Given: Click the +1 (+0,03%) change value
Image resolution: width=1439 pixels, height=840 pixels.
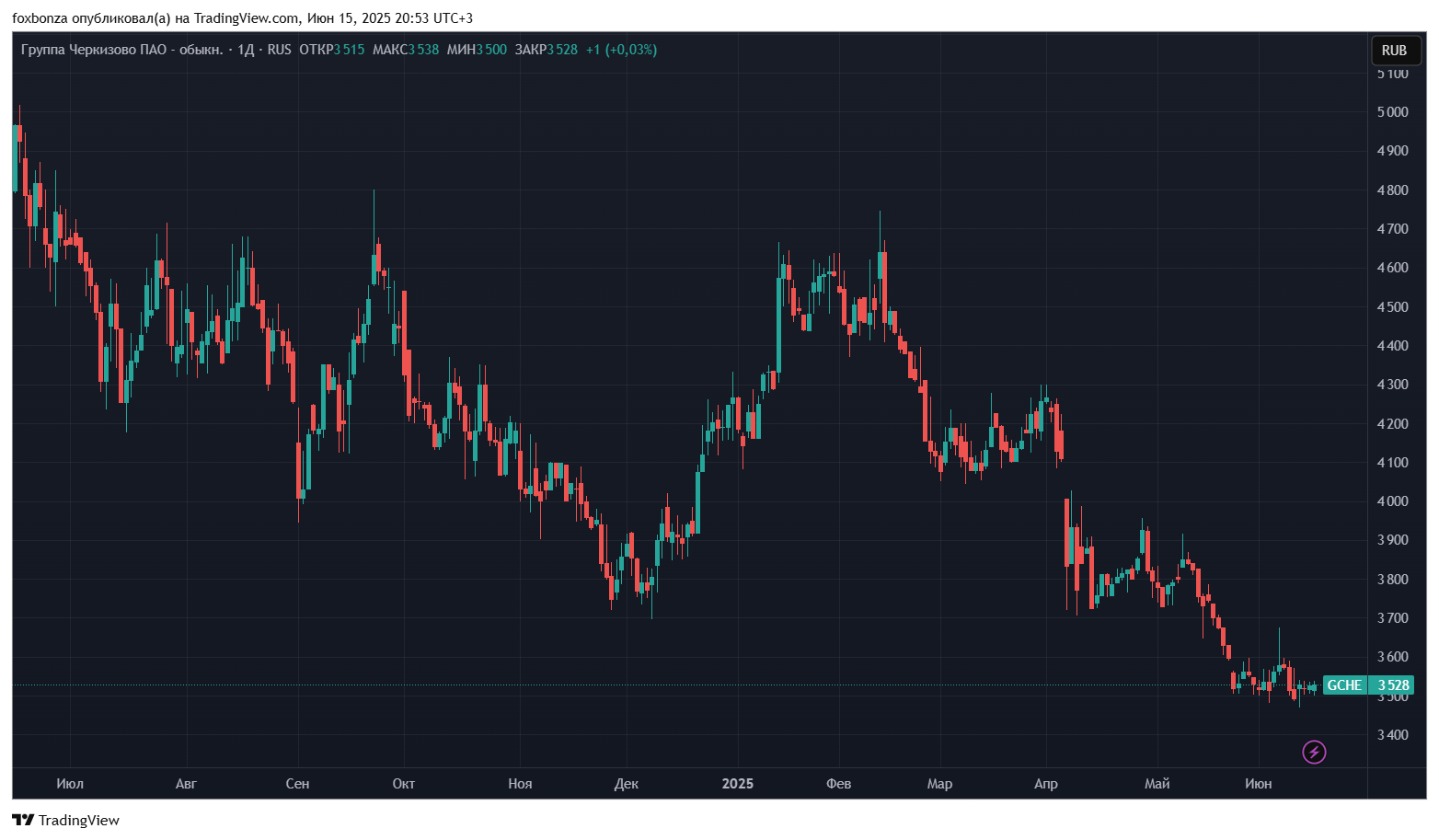Looking at the screenshot, I should (x=621, y=50).
